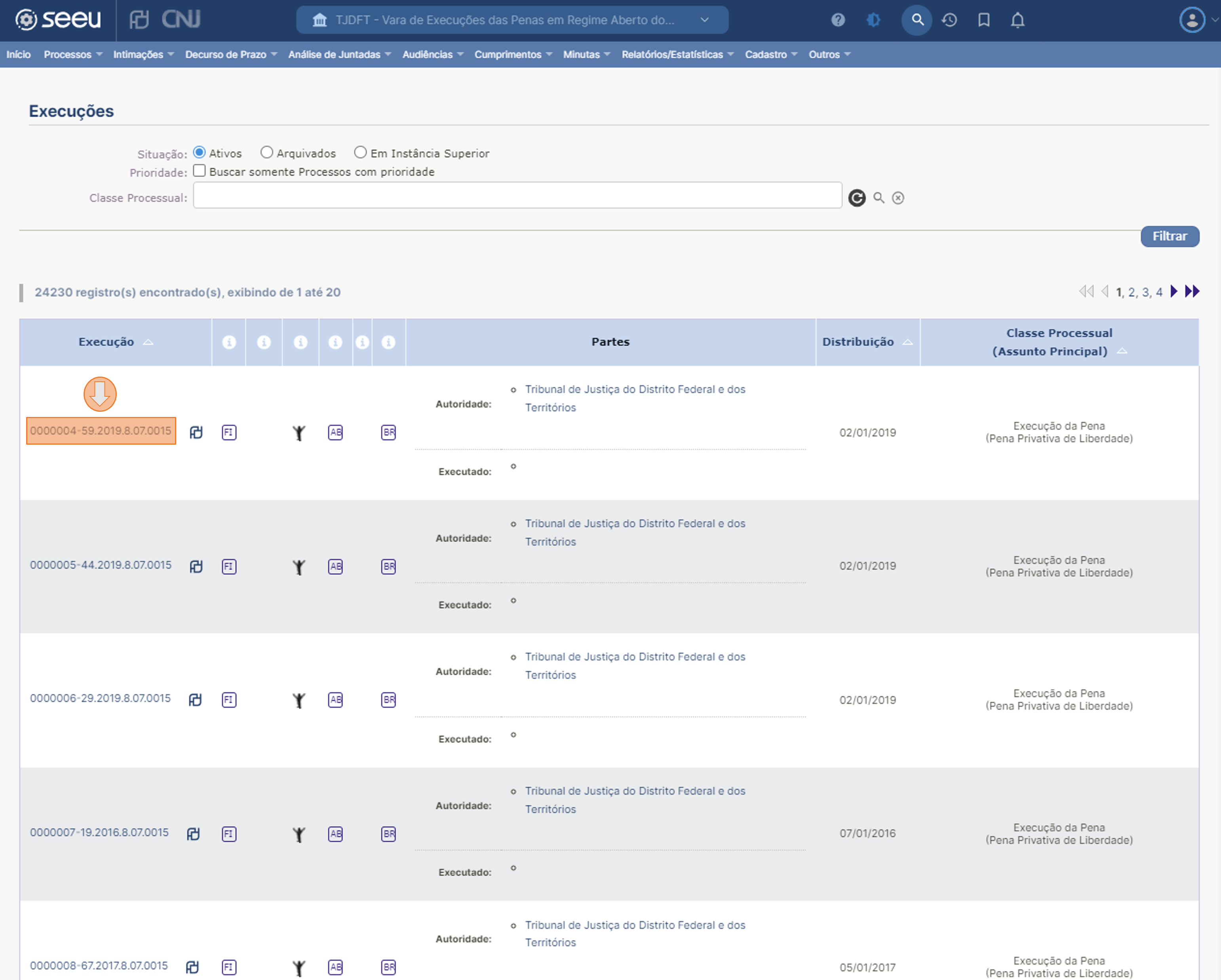The height and width of the screenshot is (980, 1221).
Task: Go to page 3 link
Action: [x=1145, y=292]
